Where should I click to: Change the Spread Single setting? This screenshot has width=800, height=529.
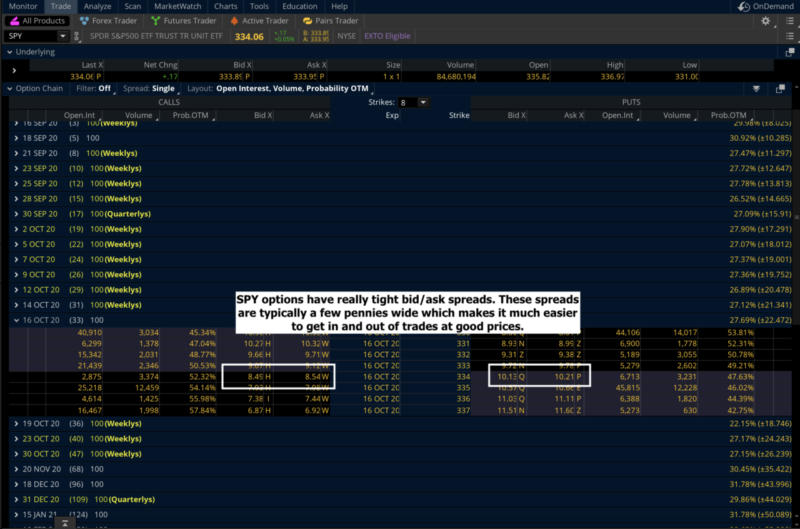[151, 89]
